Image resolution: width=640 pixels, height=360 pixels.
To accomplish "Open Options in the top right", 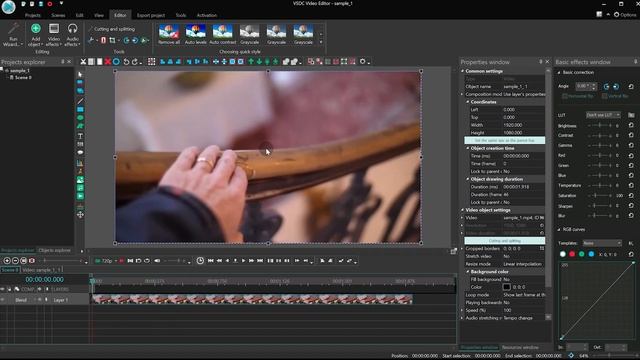I will click(x=625, y=15).
